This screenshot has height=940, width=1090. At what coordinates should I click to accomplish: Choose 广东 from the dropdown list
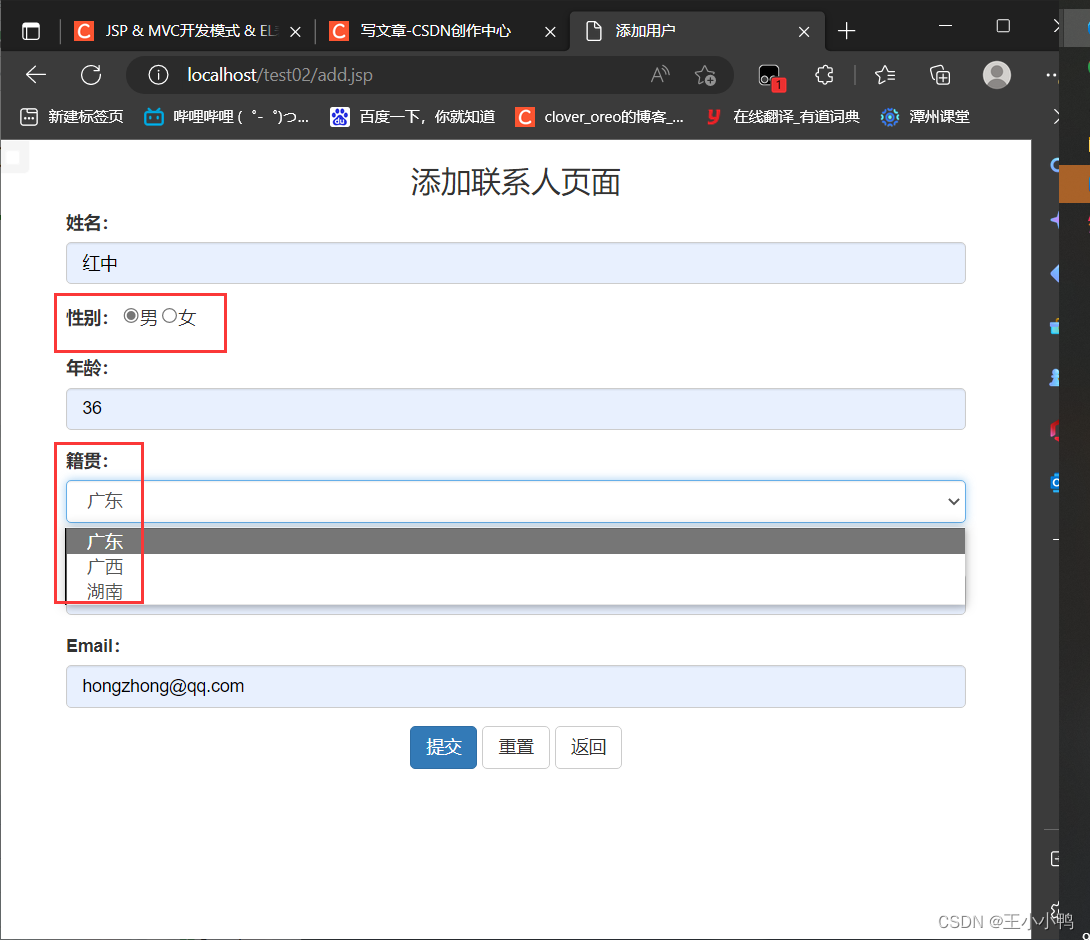tap(515, 541)
